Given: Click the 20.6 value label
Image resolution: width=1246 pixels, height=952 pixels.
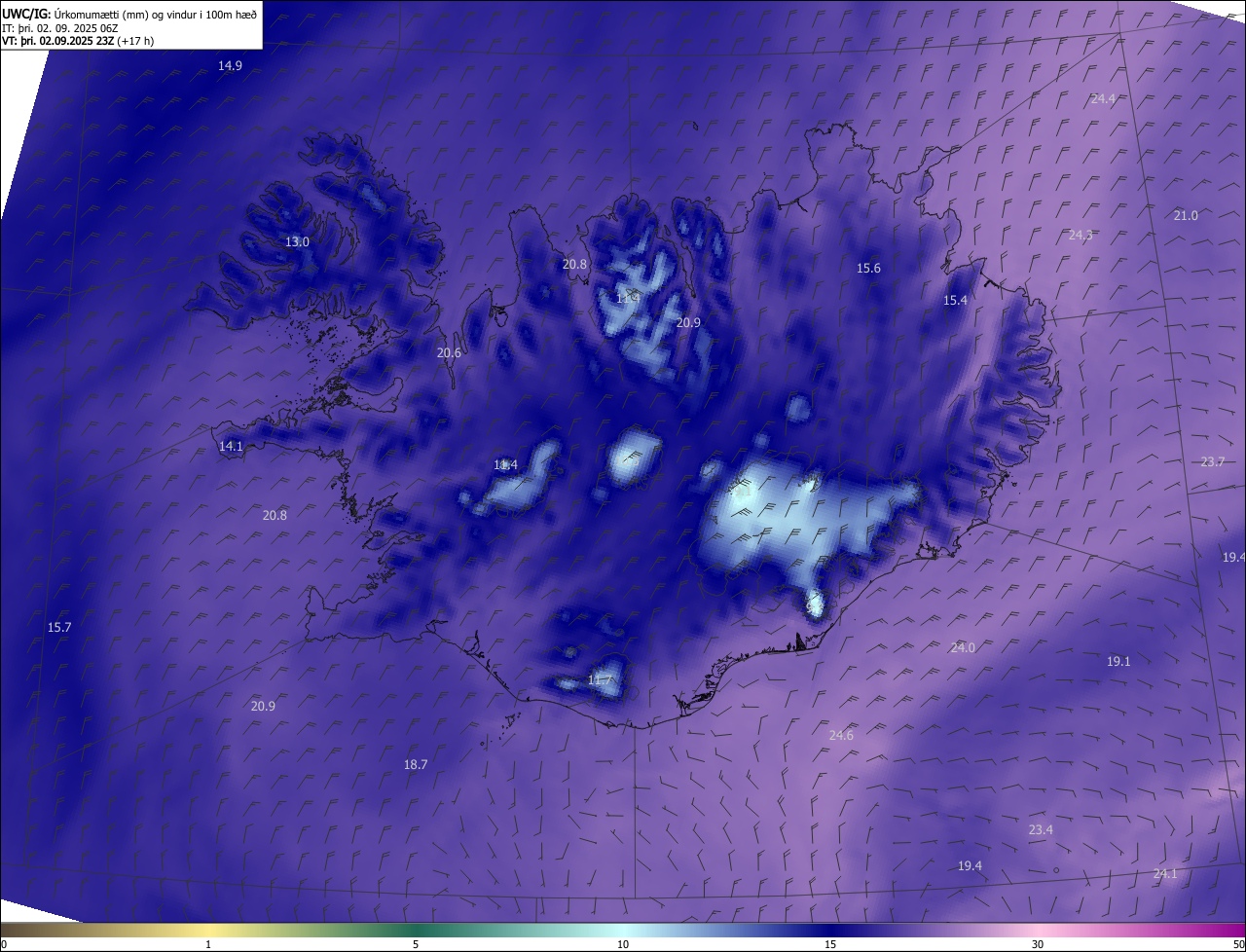Looking at the screenshot, I should click(x=449, y=353).
